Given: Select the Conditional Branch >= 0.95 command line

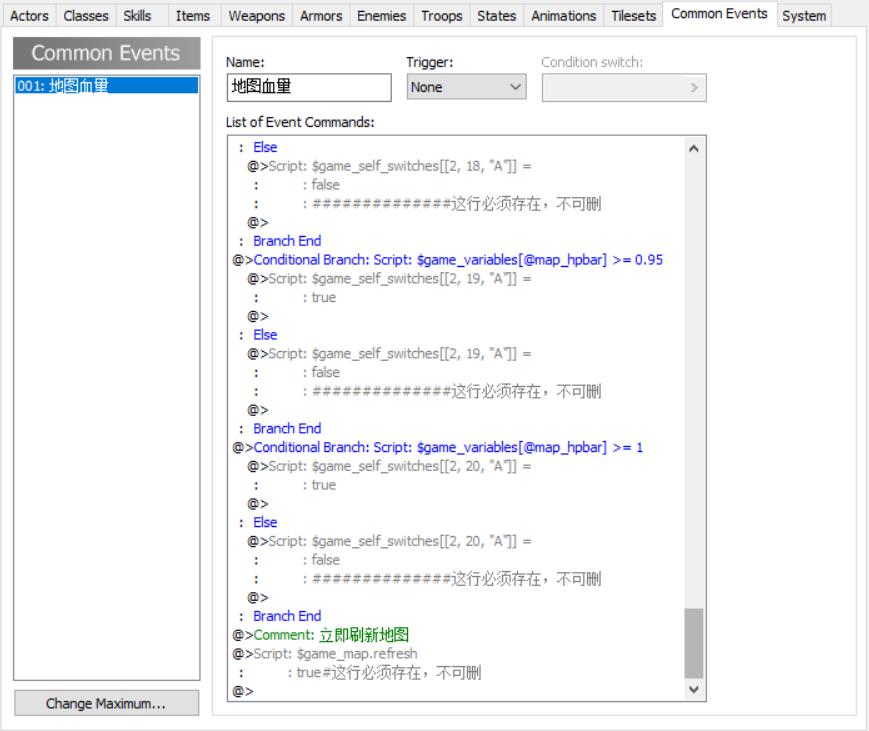Looking at the screenshot, I should (447, 259).
